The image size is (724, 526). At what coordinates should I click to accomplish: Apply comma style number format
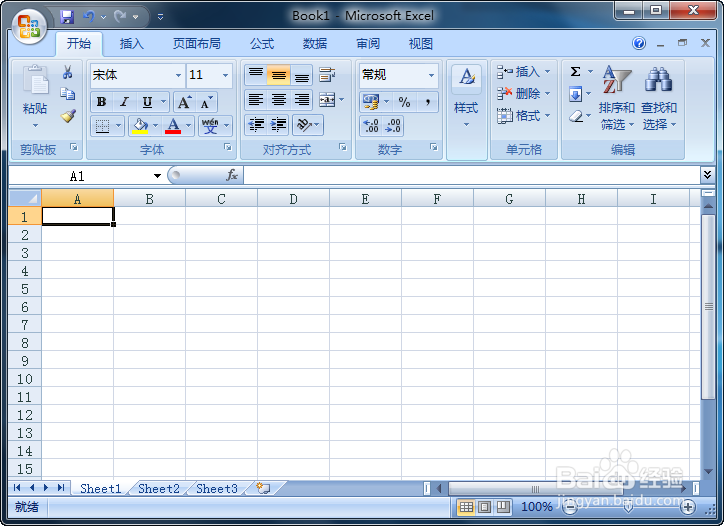point(428,102)
